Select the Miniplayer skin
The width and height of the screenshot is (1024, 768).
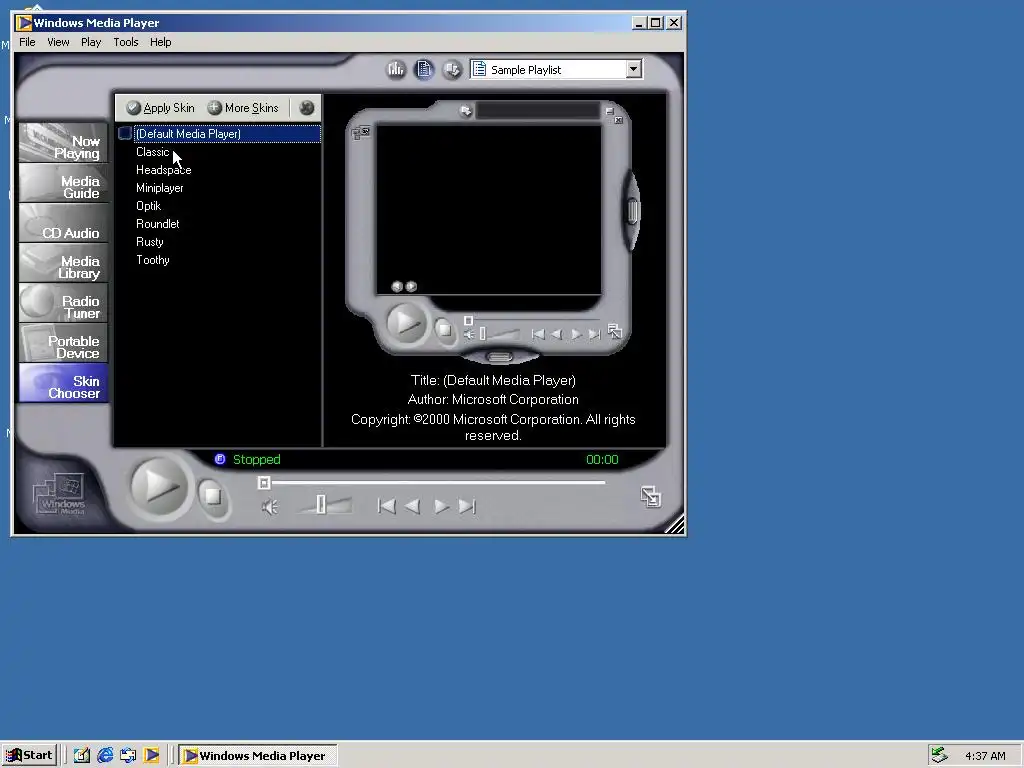click(159, 188)
